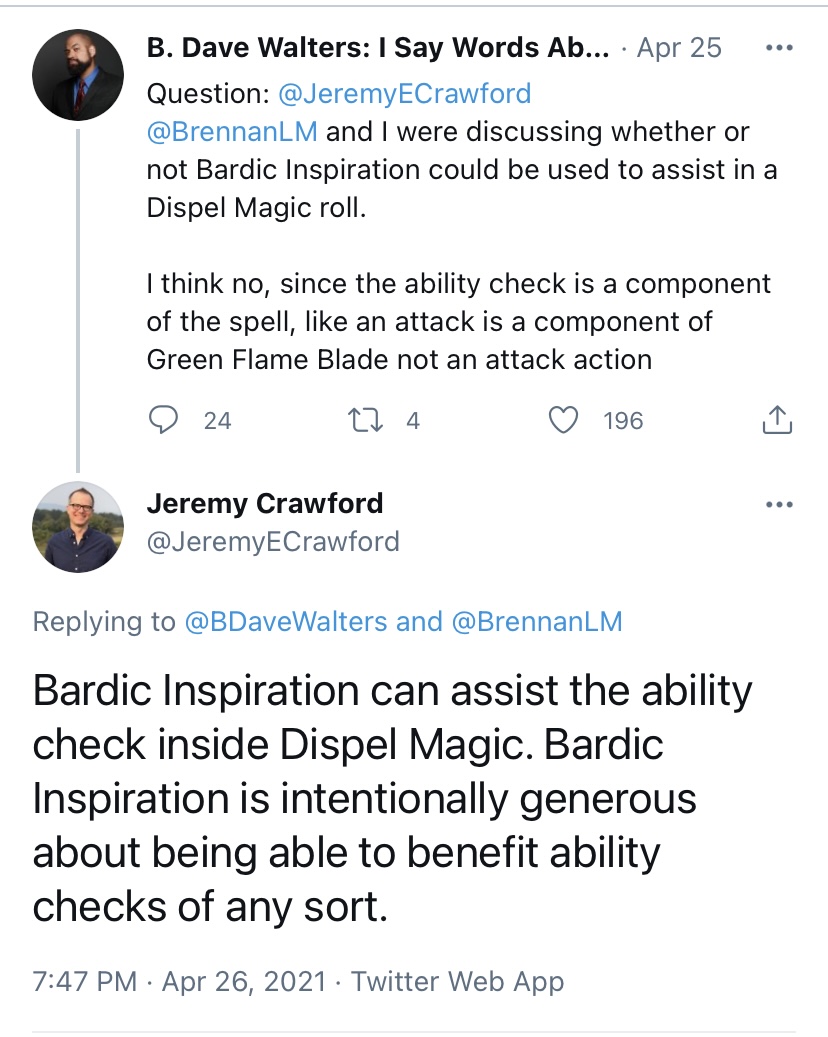Click the 196 likes count
The height and width of the screenshot is (1037, 828).
click(x=623, y=421)
